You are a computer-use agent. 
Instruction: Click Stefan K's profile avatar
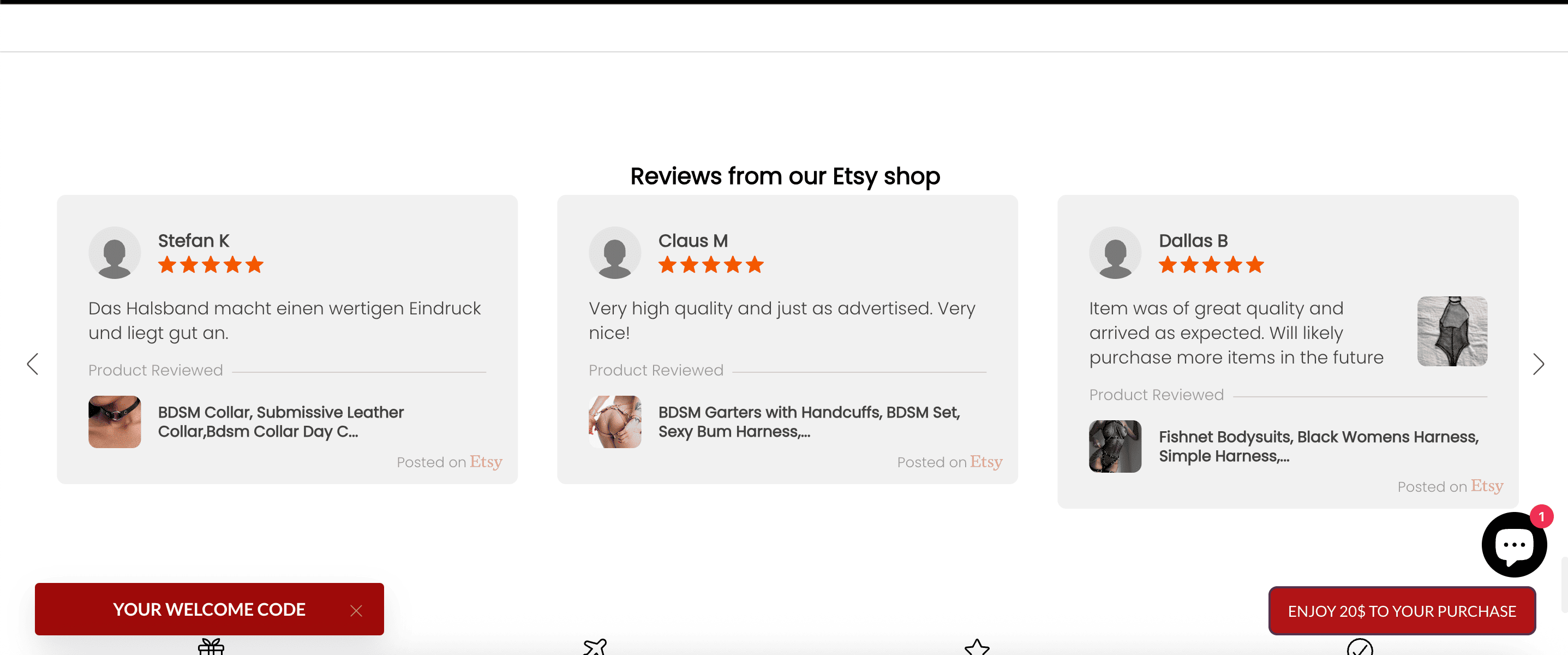pos(115,252)
